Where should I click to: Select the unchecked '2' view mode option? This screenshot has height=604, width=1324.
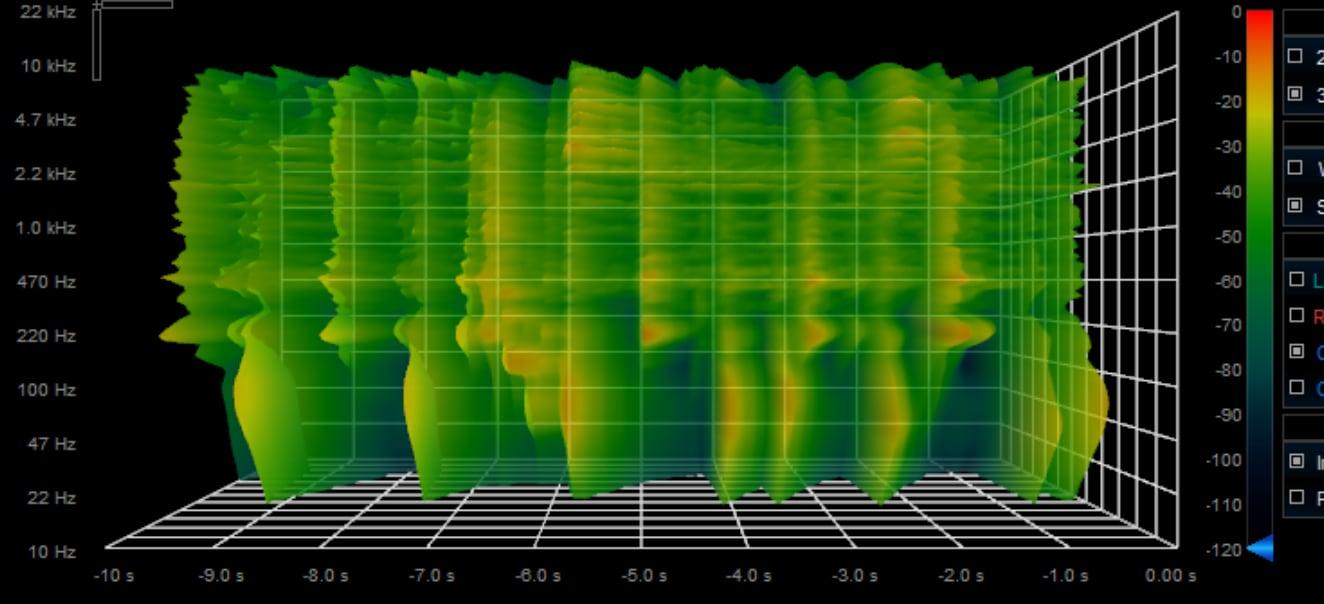(x=1296, y=56)
